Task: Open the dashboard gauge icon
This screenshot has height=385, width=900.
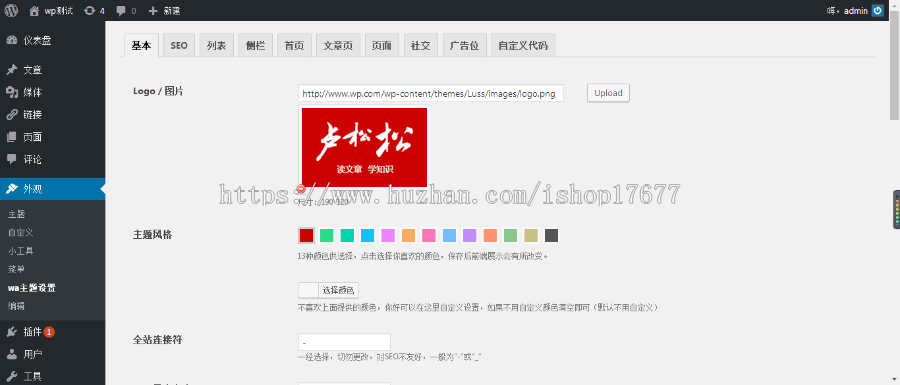Action: point(11,40)
